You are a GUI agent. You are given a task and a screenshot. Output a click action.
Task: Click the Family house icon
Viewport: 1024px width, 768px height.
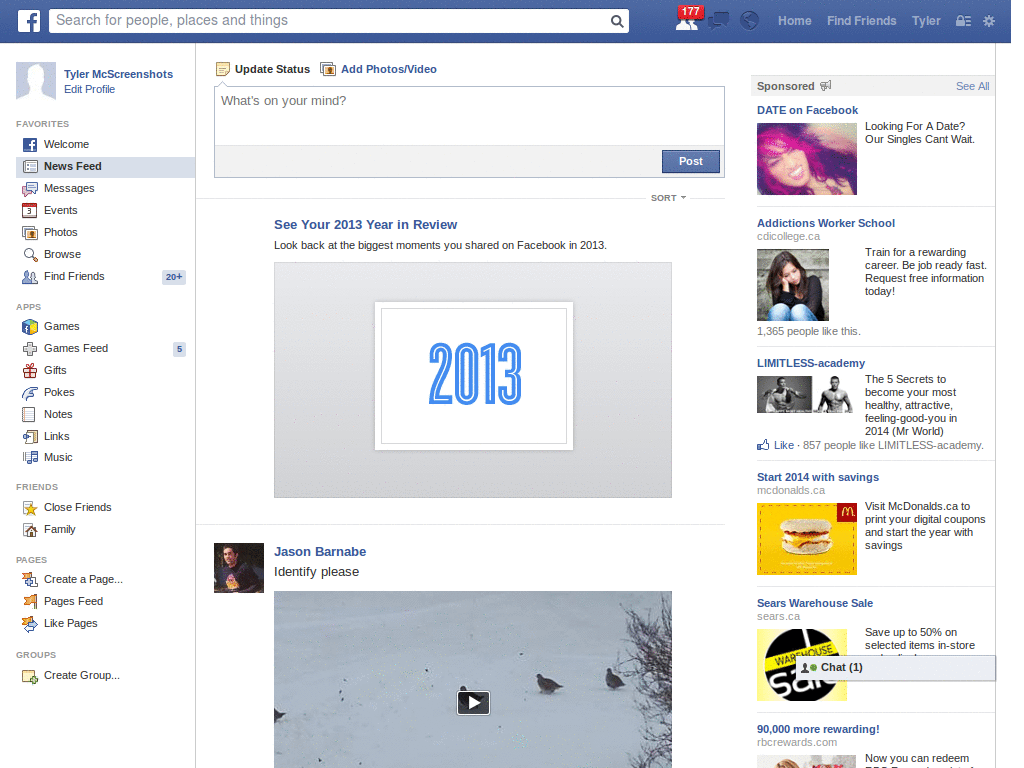(x=29, y=530)
